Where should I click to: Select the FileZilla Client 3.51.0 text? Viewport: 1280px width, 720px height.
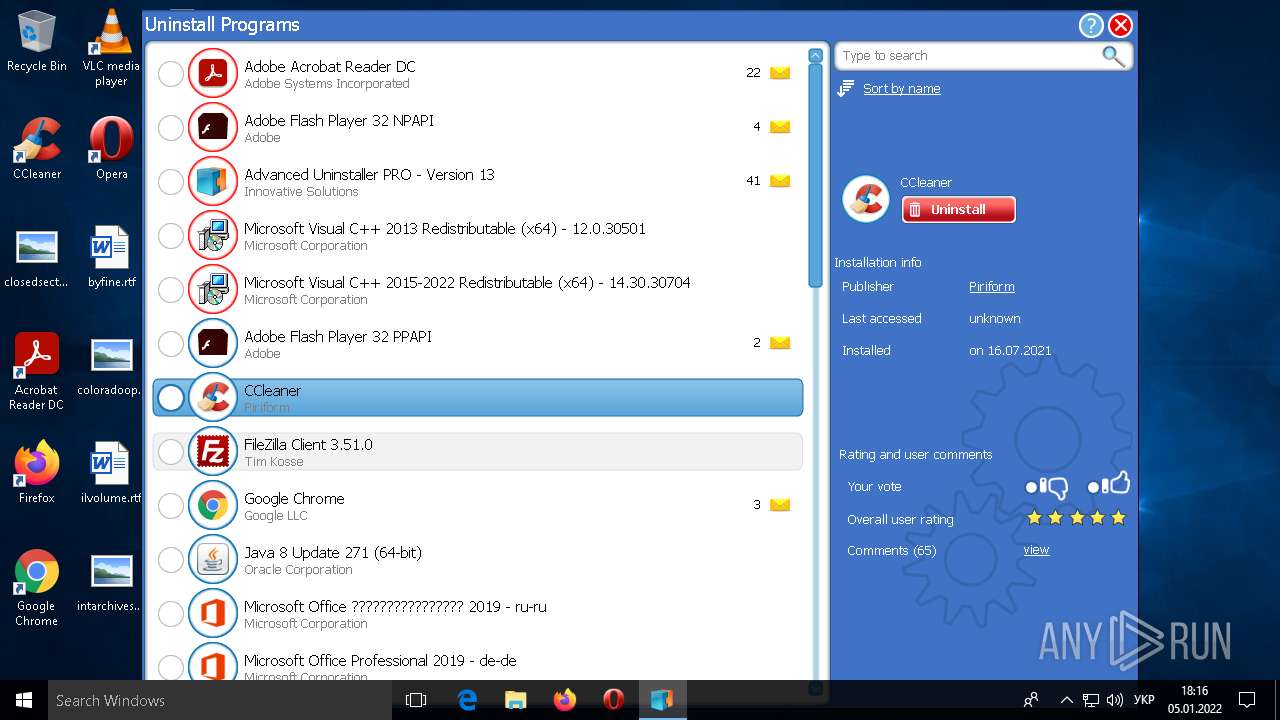pos(308,444)
